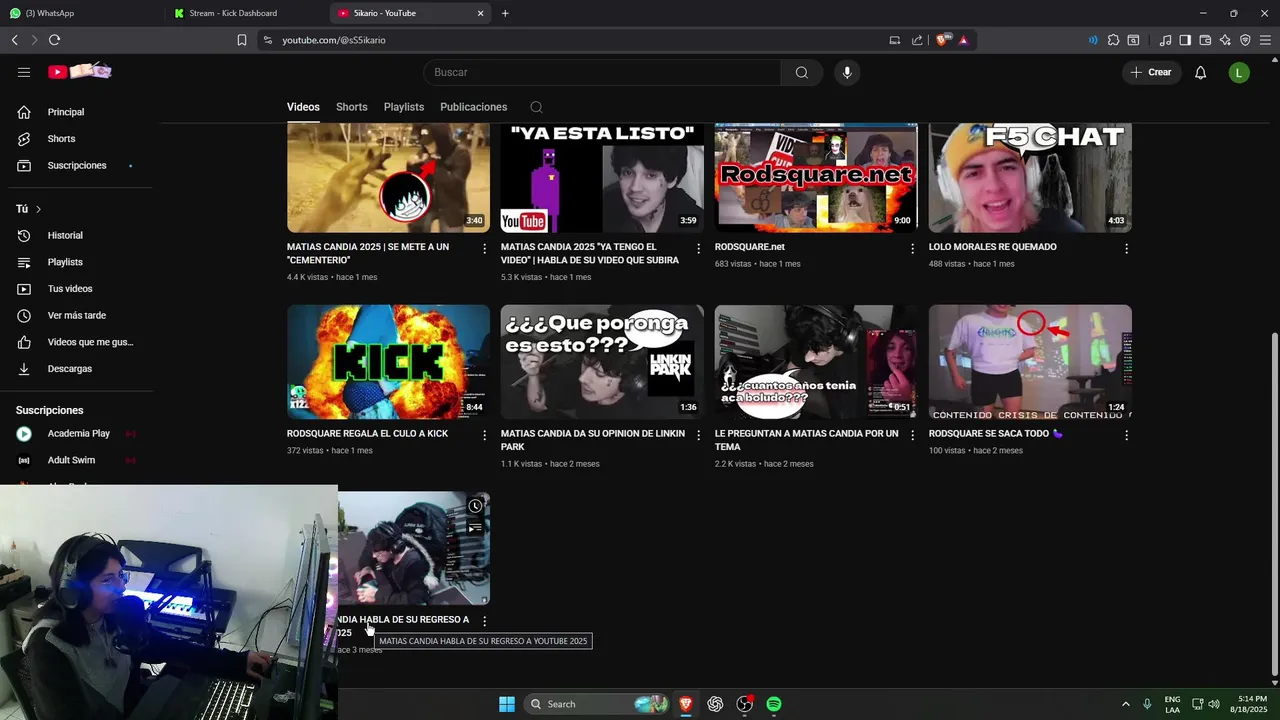
Task: Open ChatGPT app in taskbar
Action: pyautogui.click(x=715, y=704)
